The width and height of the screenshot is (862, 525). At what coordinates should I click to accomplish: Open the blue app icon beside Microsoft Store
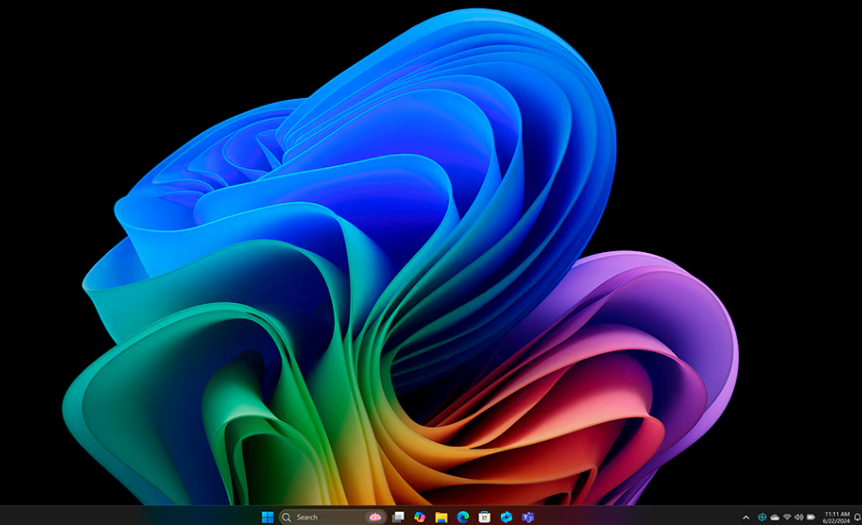pyautogui.click(x=506, y=517)
